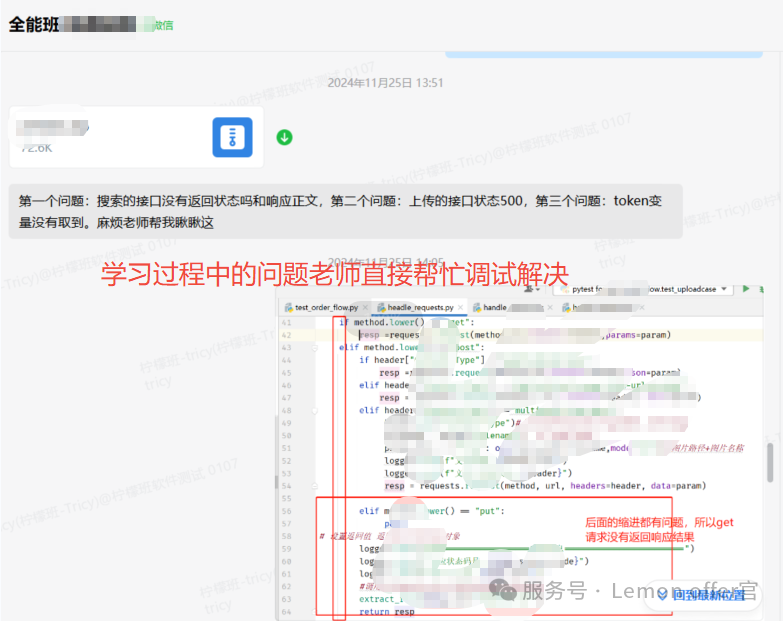This screenshot has height=621, width=783.
Task: Open the received zip file message card
Action: [x=136, y=137]
